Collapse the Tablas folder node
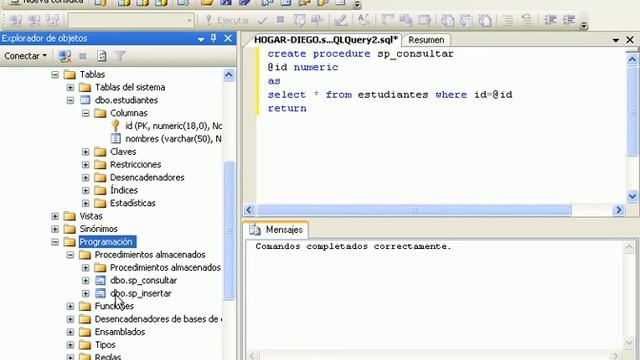Screen dimensions: 640x360 55,75
